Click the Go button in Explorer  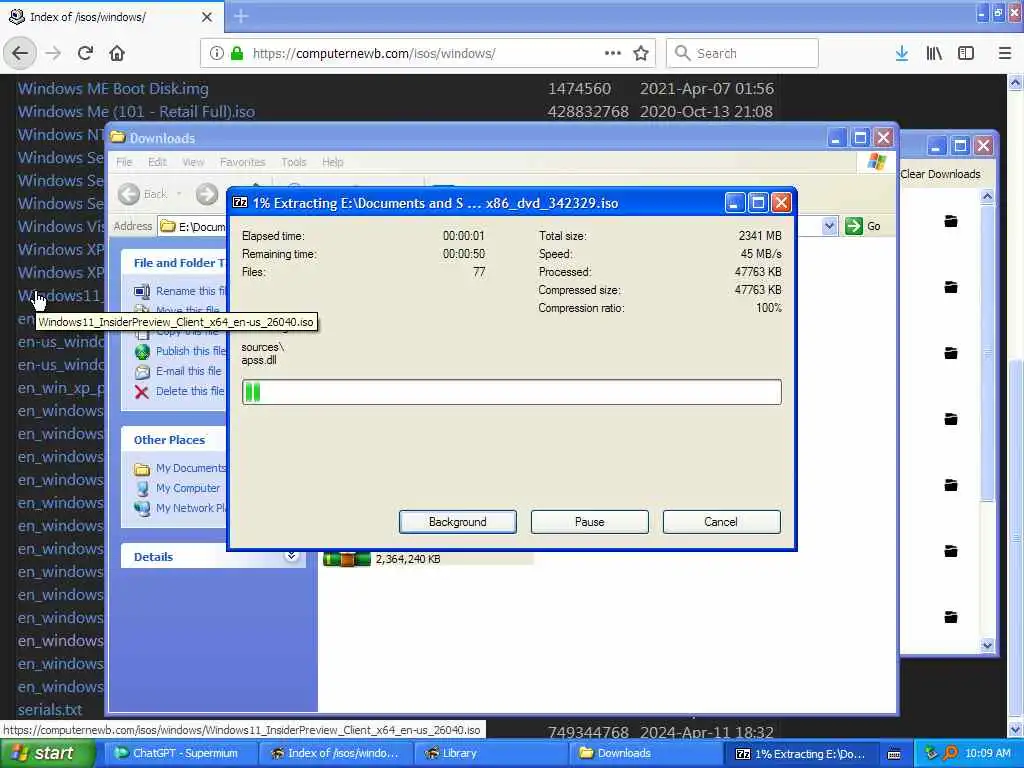coord(863,226)
